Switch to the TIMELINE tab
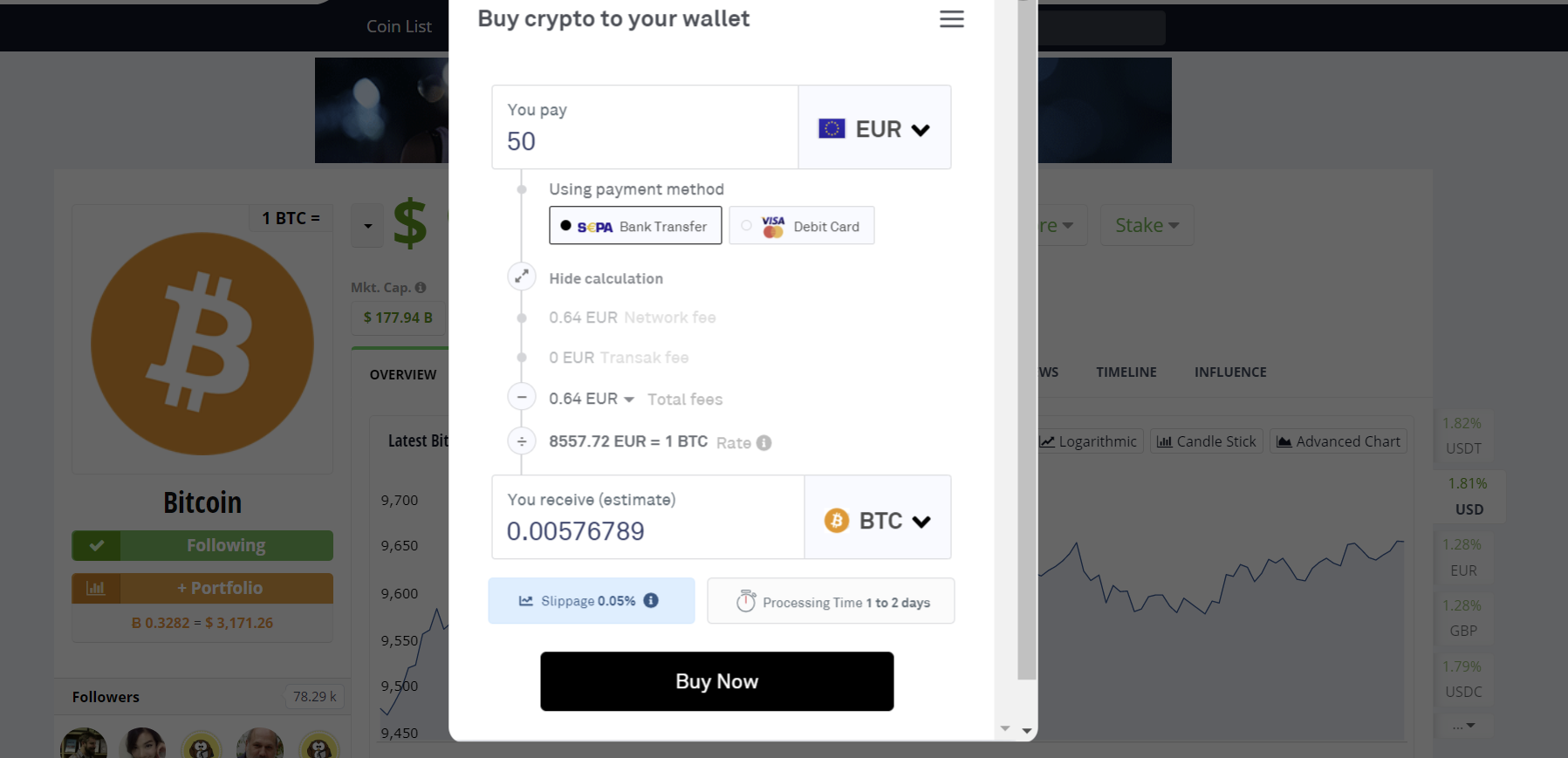This screenshot has width=1568, height=758. click(x=1126, y=372)
